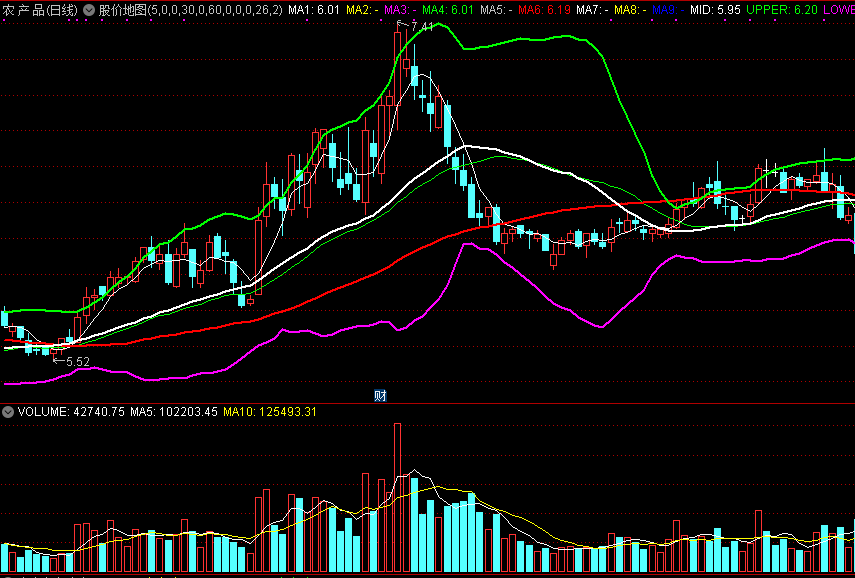Select the magenta MA3 label
Screen dimensions: 855x578
[x=401, y=10]
